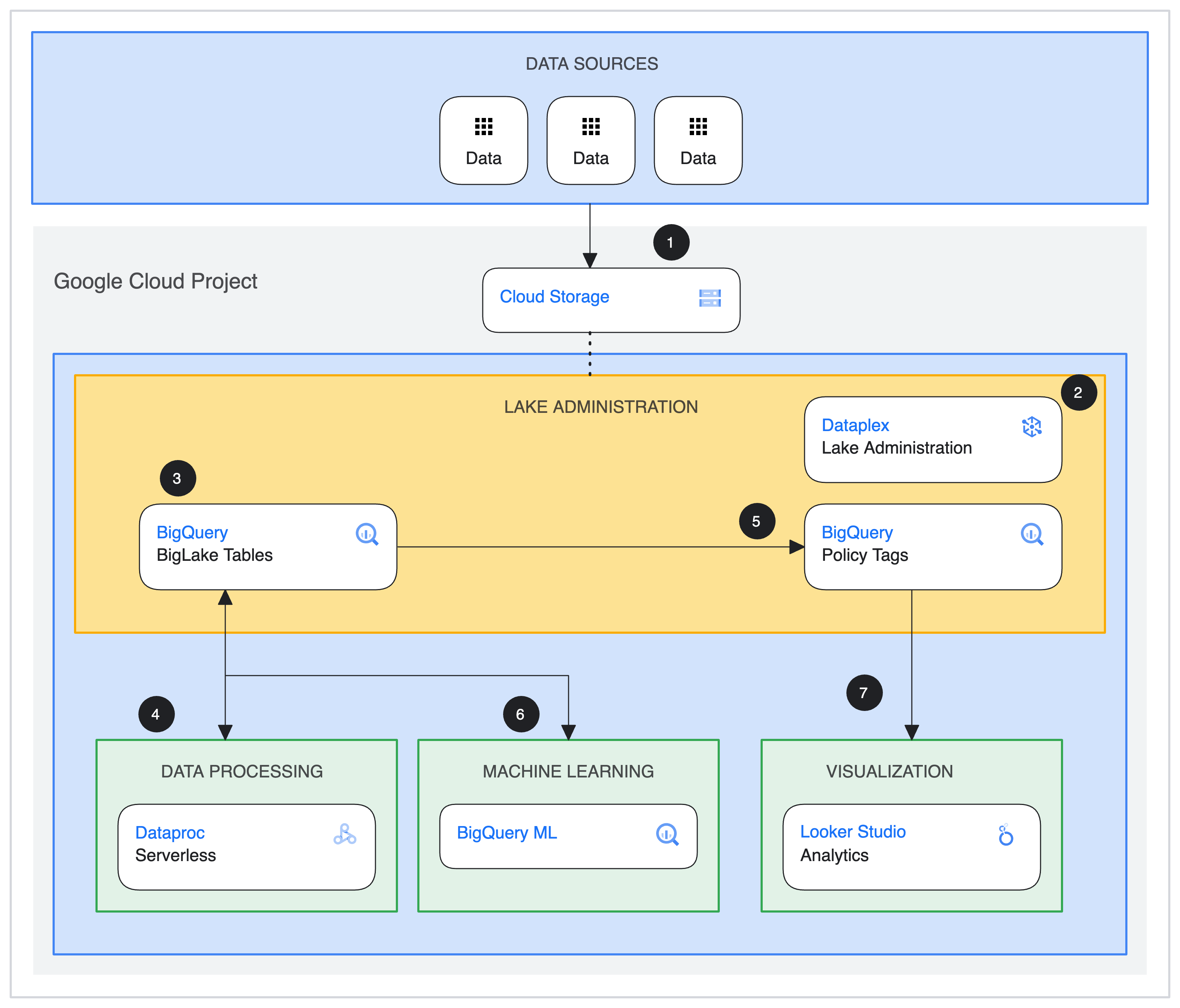This screenshot has height=1008, width=1180.
Task: Click the Lake Administration text under Dataplex
Action: point(896,448)
